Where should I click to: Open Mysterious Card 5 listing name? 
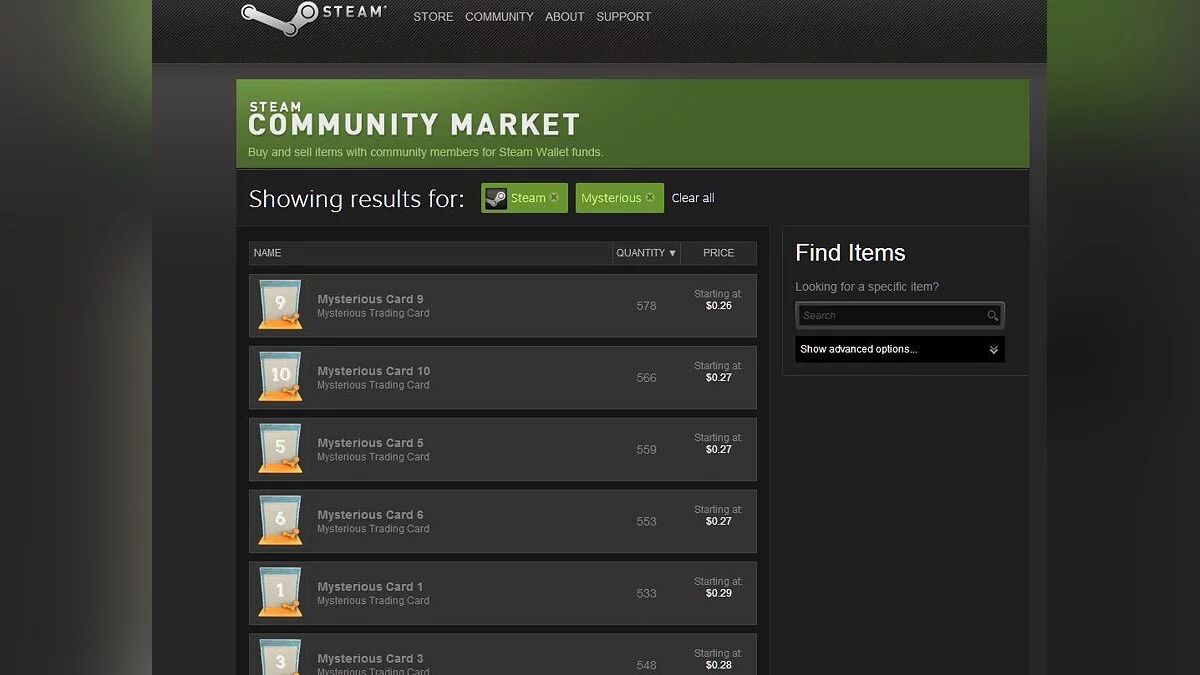tap(370, 443)
